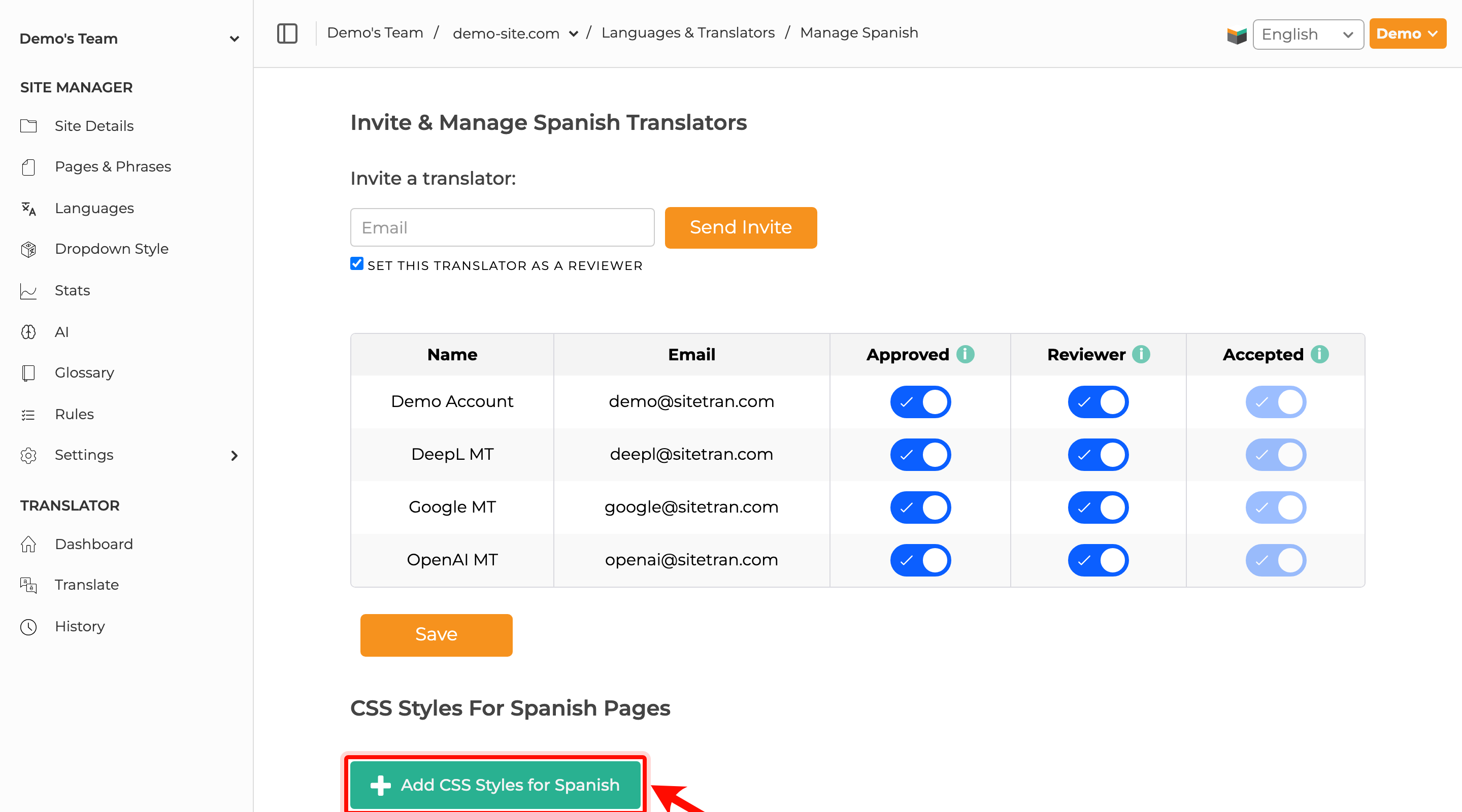Click the Glossary book icon

(x=28, y=373)
